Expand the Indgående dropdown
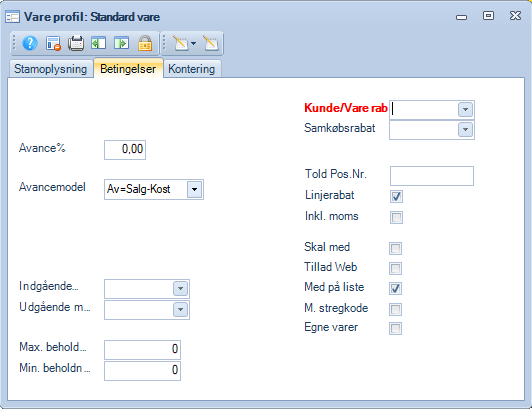Screen dimensions: 532x411 tap(180, 289)
